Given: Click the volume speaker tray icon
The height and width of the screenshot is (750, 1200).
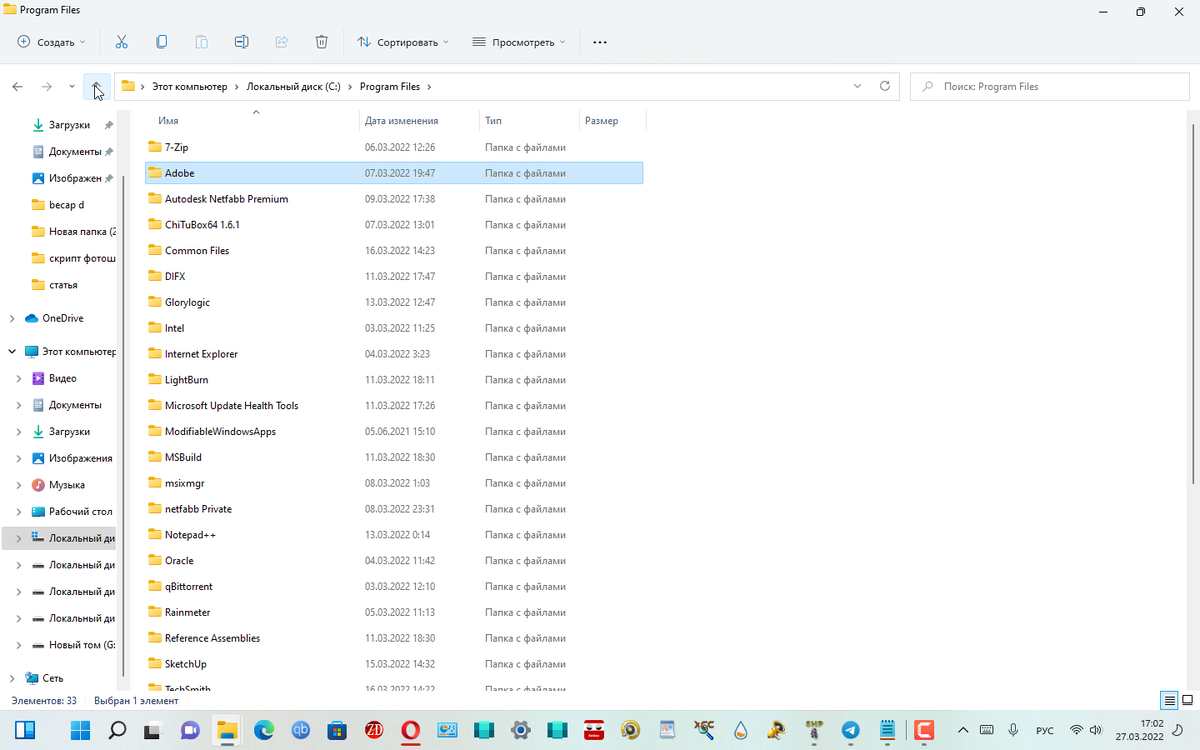Looking at the screenshot, I should coord(1095,730).
